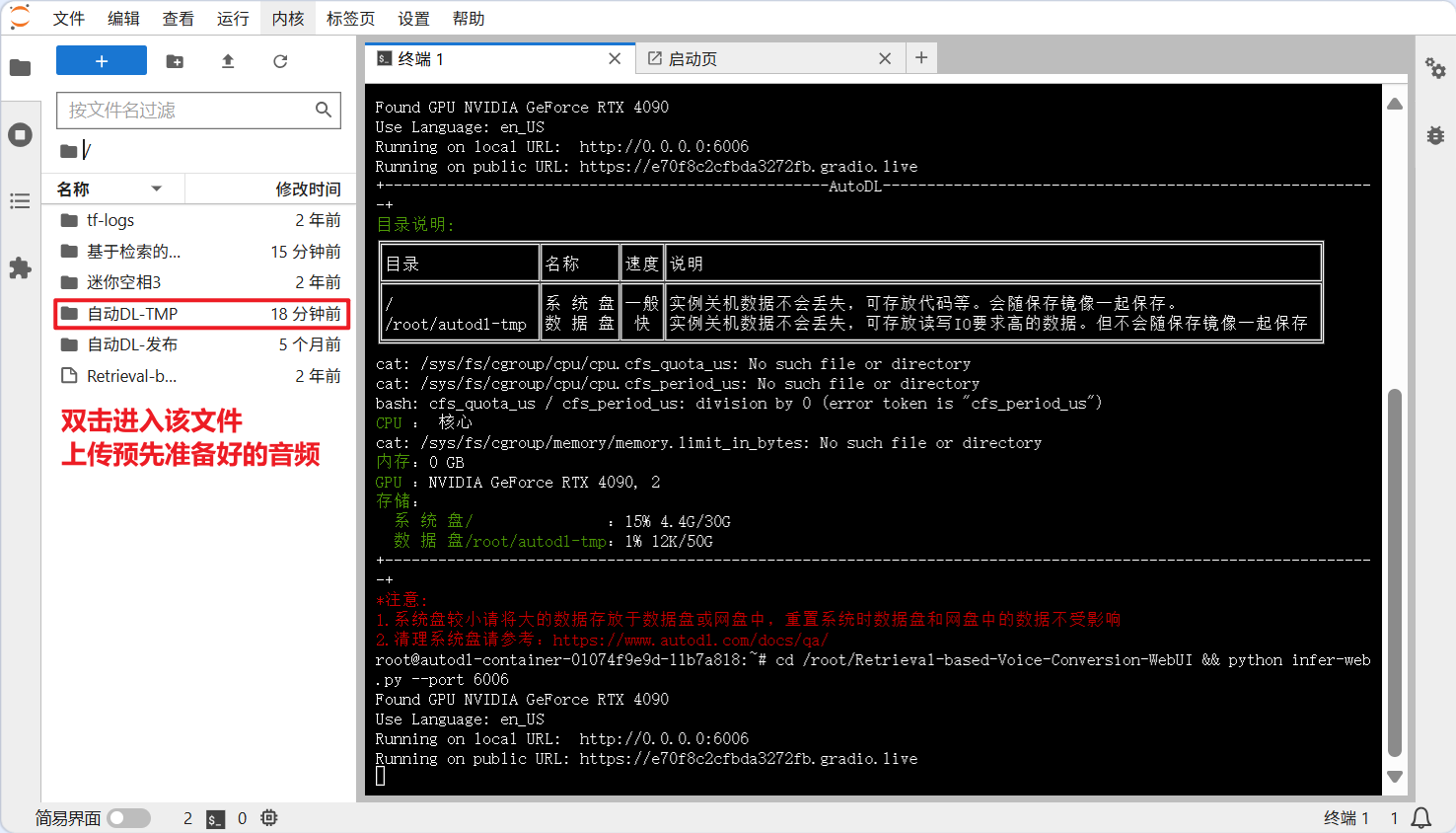Open the 运行 menu
Screen dimensions: 1456x833
click(233, 19)
